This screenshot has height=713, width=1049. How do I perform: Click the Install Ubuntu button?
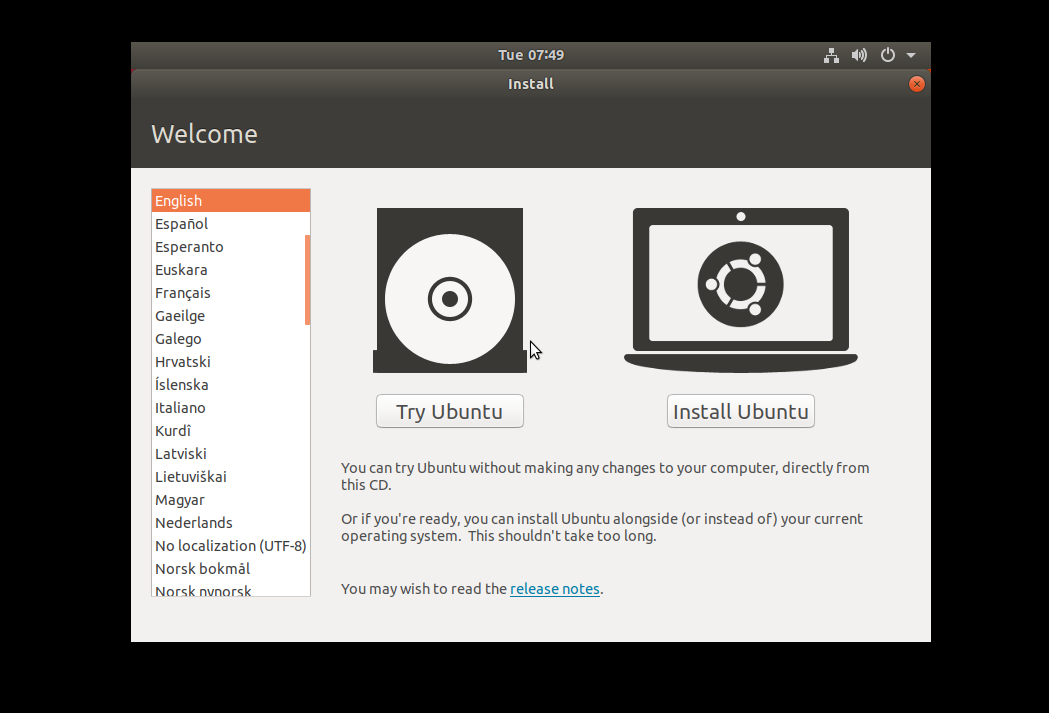click(741, 411)
